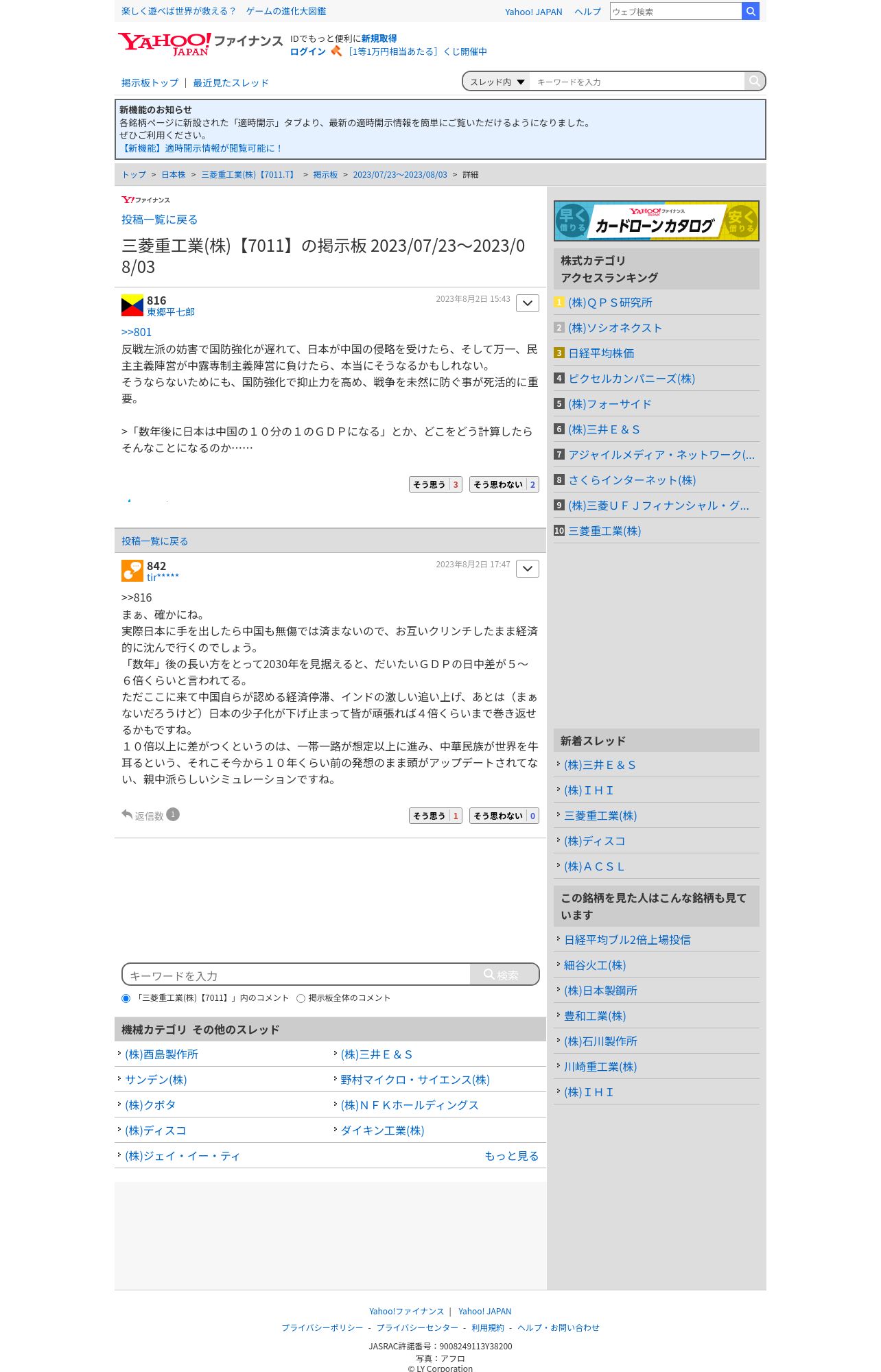The image size is (881, 1372).
Task: Open 最近見たスレッド navigation link
Action: [231, 83]
